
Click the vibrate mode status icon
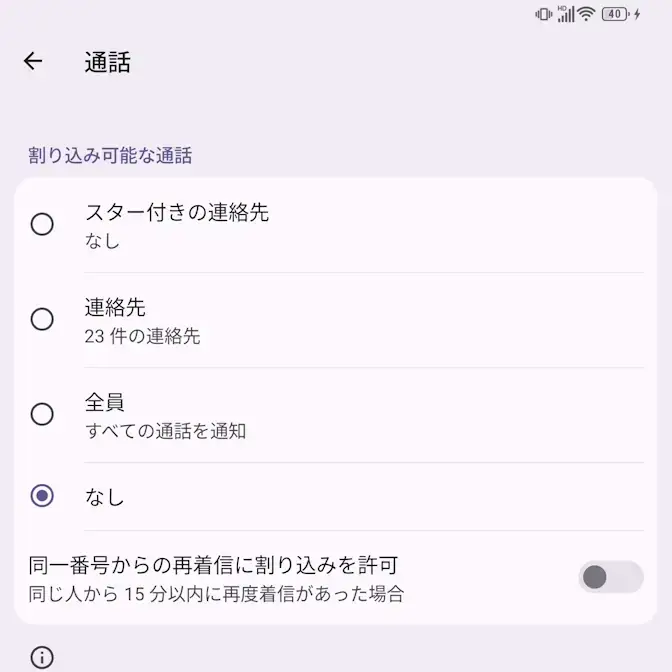click(x=543, y=14)
